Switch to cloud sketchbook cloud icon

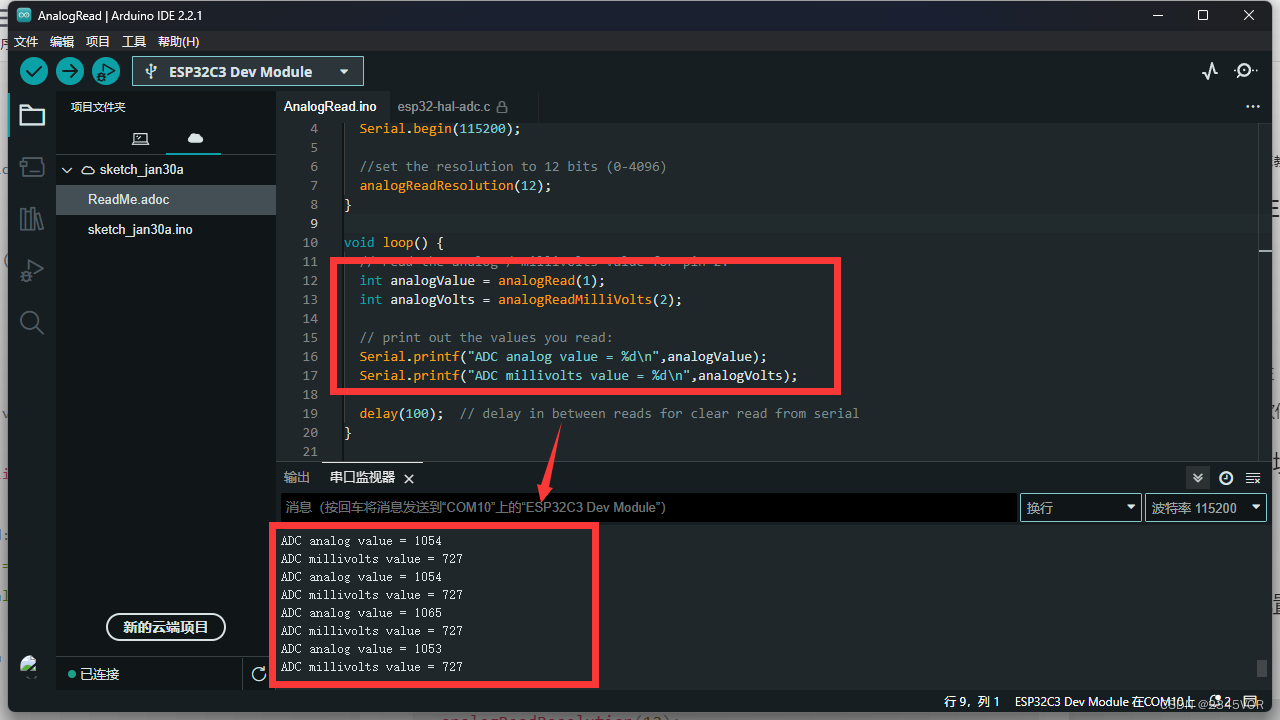195,138
